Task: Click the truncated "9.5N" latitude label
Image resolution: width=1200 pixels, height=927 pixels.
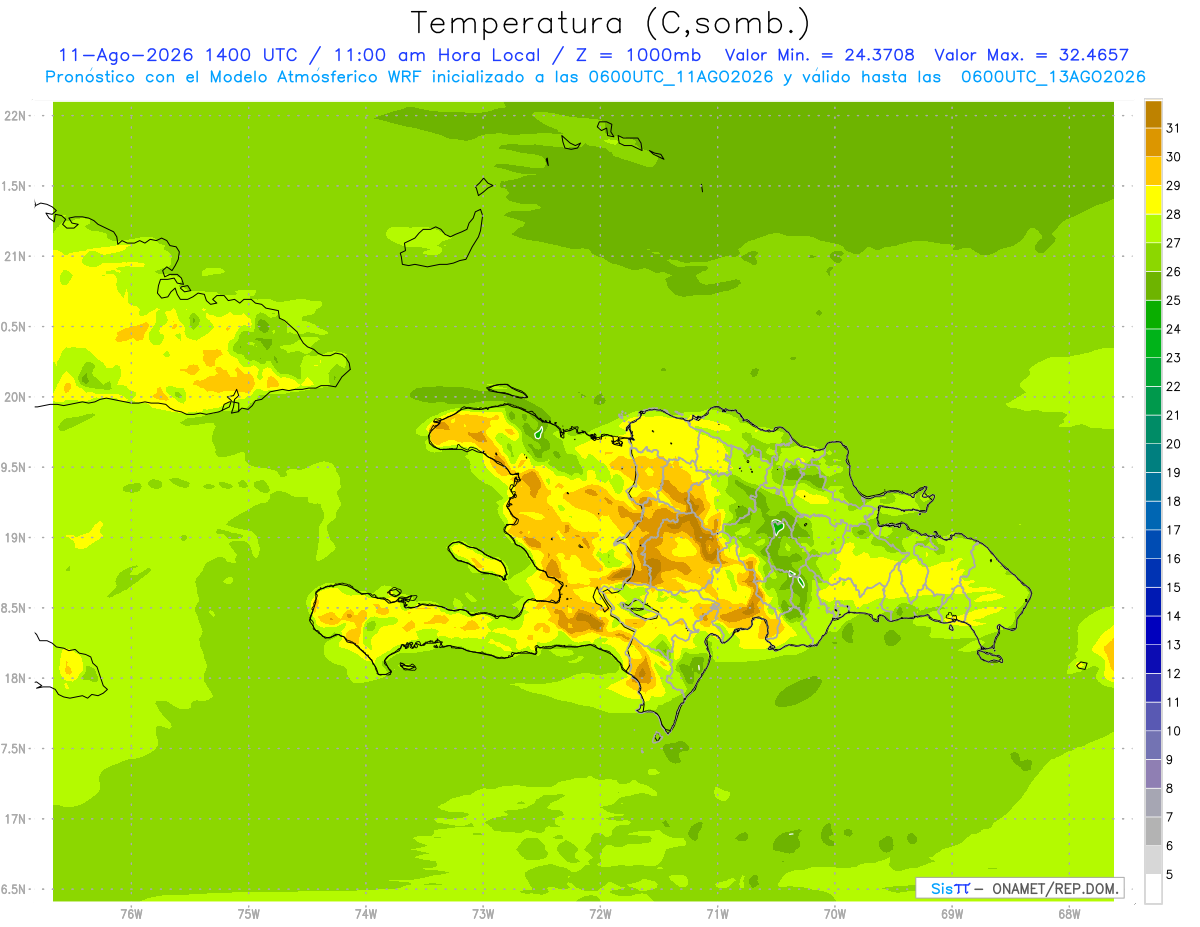Action: [x=15, y=468]
